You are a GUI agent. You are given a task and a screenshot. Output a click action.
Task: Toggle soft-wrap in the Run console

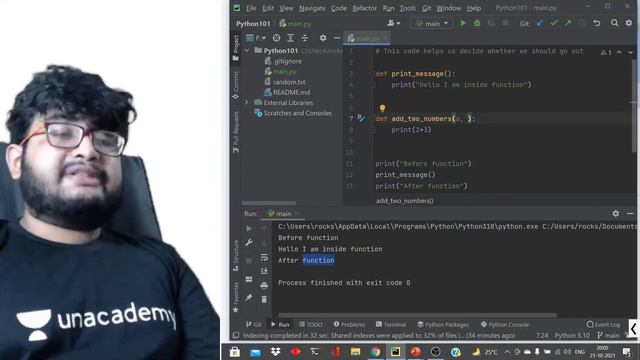point(264,257)
